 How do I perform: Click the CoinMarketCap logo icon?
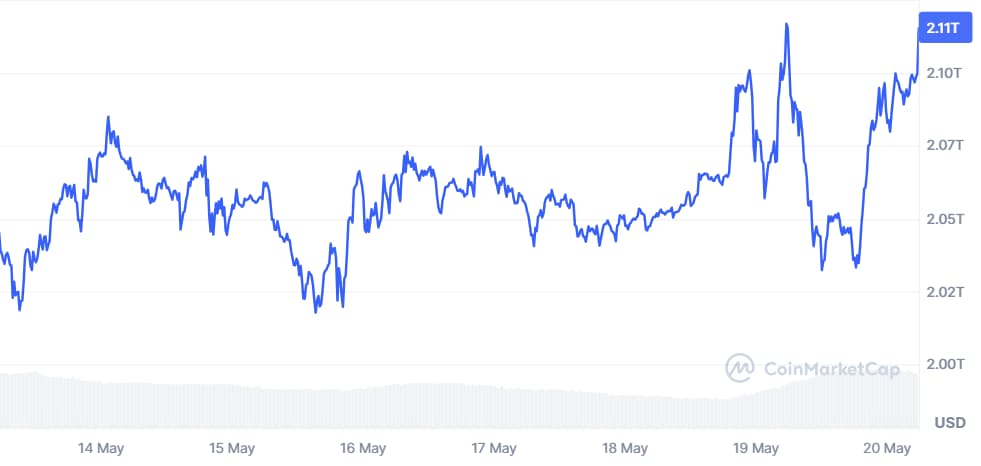point(740,368)
